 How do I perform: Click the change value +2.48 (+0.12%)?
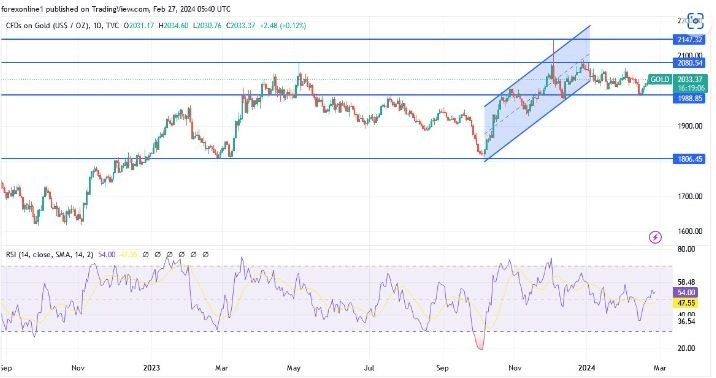(283, 26)
